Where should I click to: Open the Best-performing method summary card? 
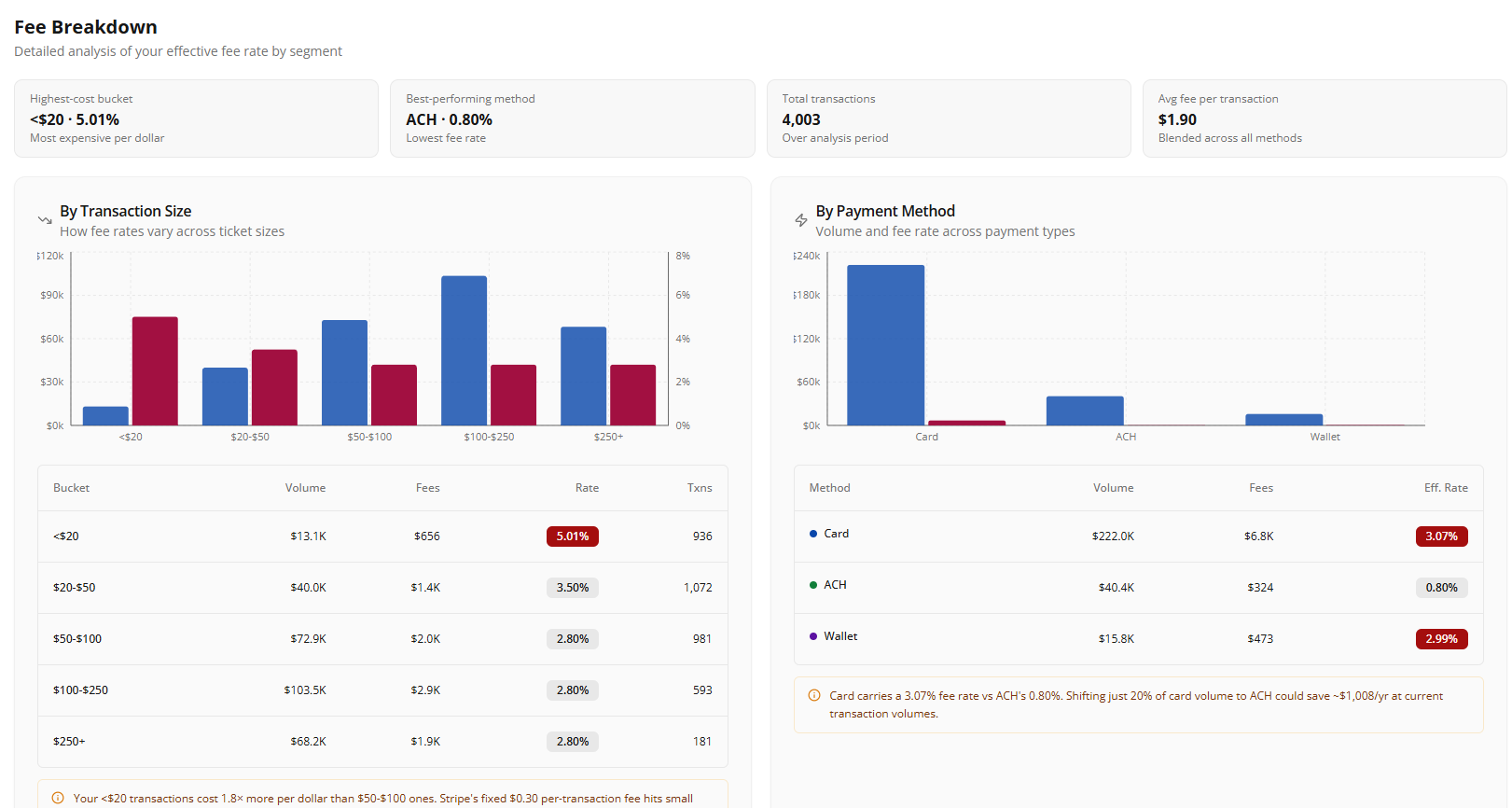pyautogui.click(x=572, y=118)
